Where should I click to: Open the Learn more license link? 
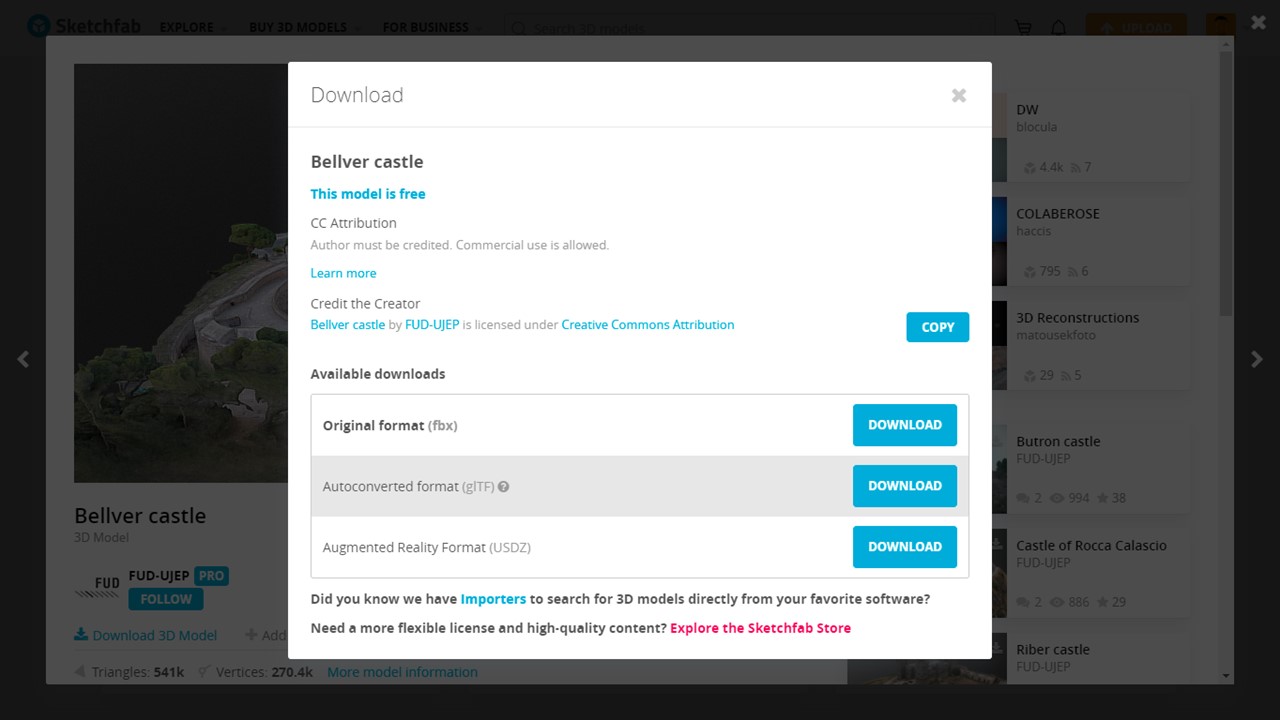pos(343,273)
